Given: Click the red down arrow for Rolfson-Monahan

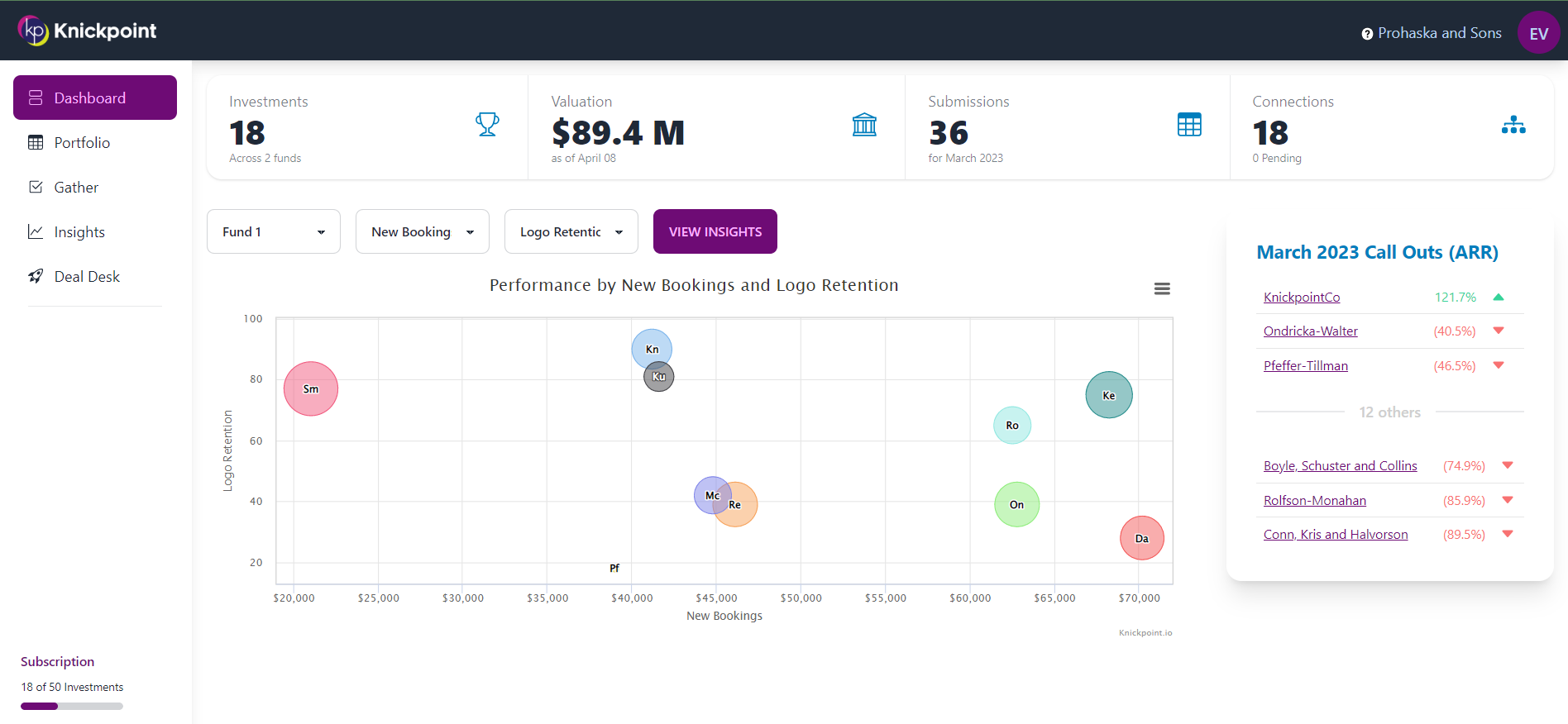Looking at the screenshot, I should [1508, 500].
